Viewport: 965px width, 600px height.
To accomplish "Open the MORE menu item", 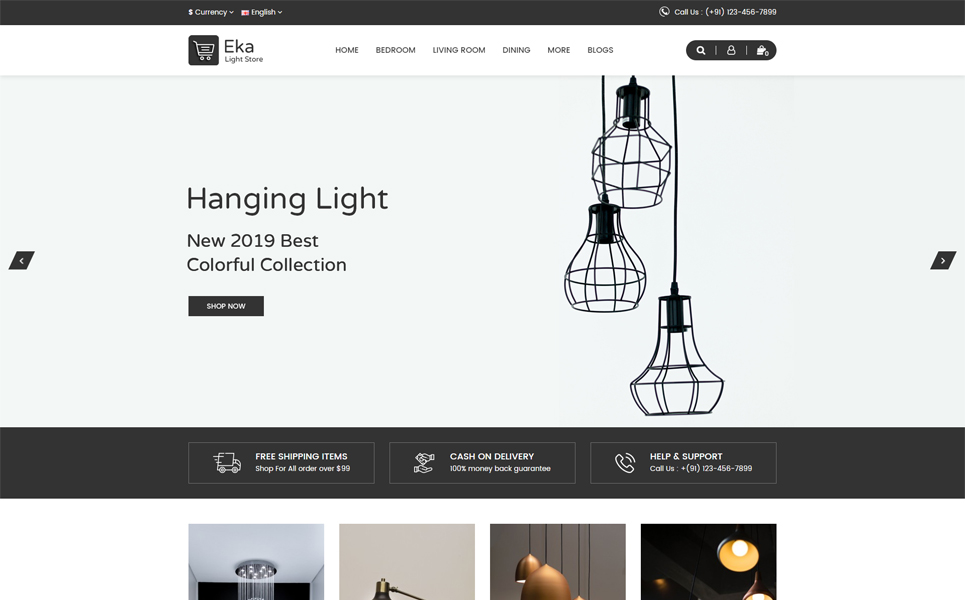I will tap(559, 50).
